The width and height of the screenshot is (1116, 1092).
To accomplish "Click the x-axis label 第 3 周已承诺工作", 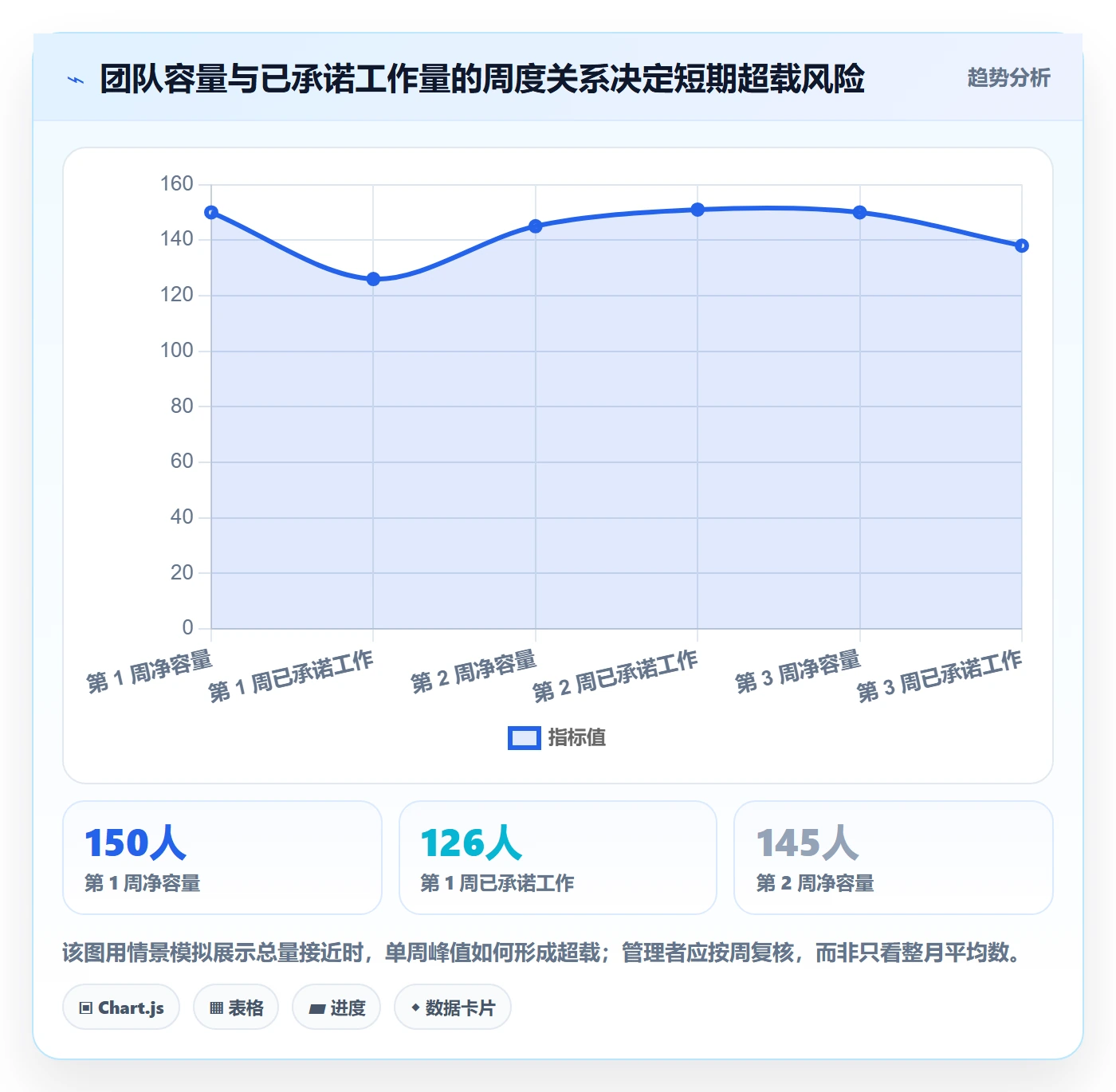I will click(940, 676).
